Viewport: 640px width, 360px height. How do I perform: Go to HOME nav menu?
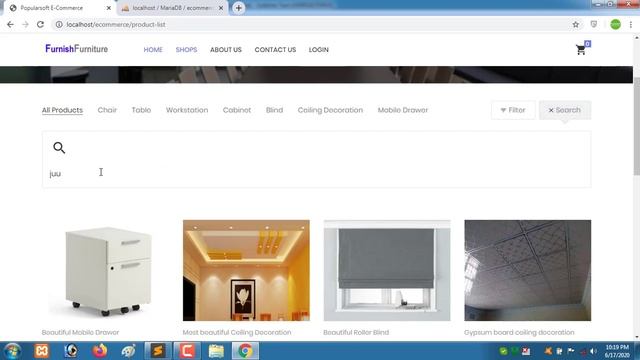click(x=153, y=50)
